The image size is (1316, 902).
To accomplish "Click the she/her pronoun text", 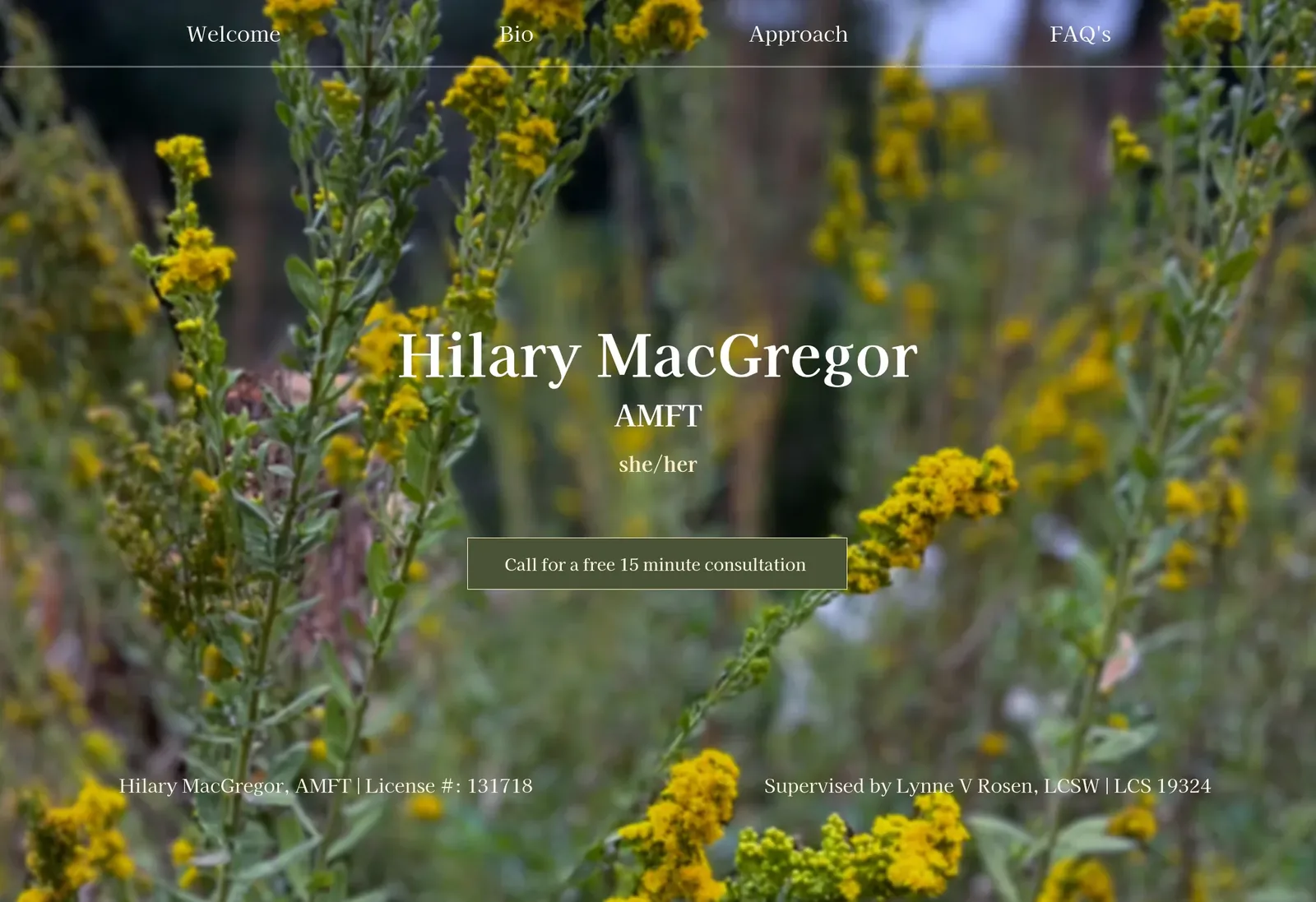I will pyautogui.click(x=658, y=465).
